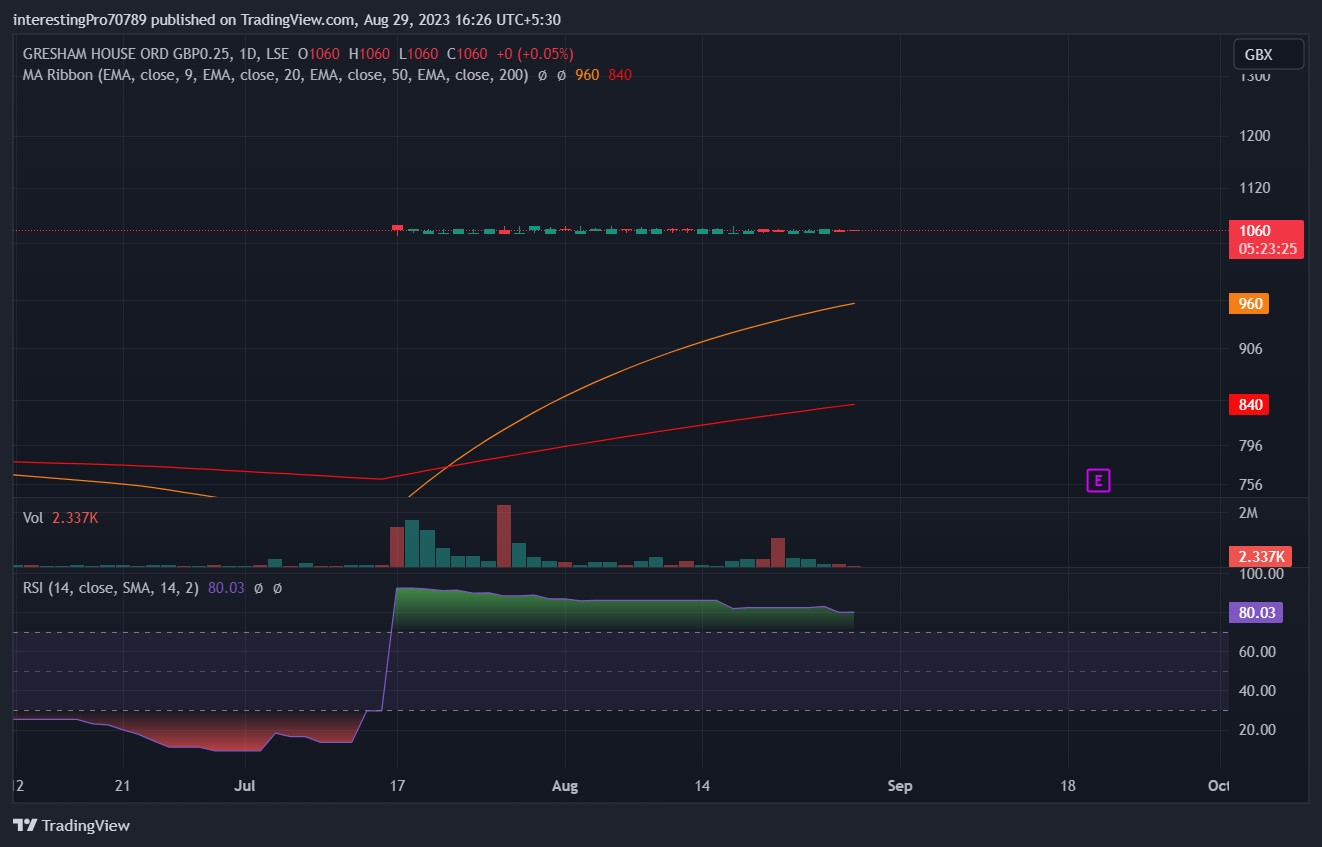Click the Jul label on the time axis
This screenshot has width=1322, height=847.
click(247, 786)
